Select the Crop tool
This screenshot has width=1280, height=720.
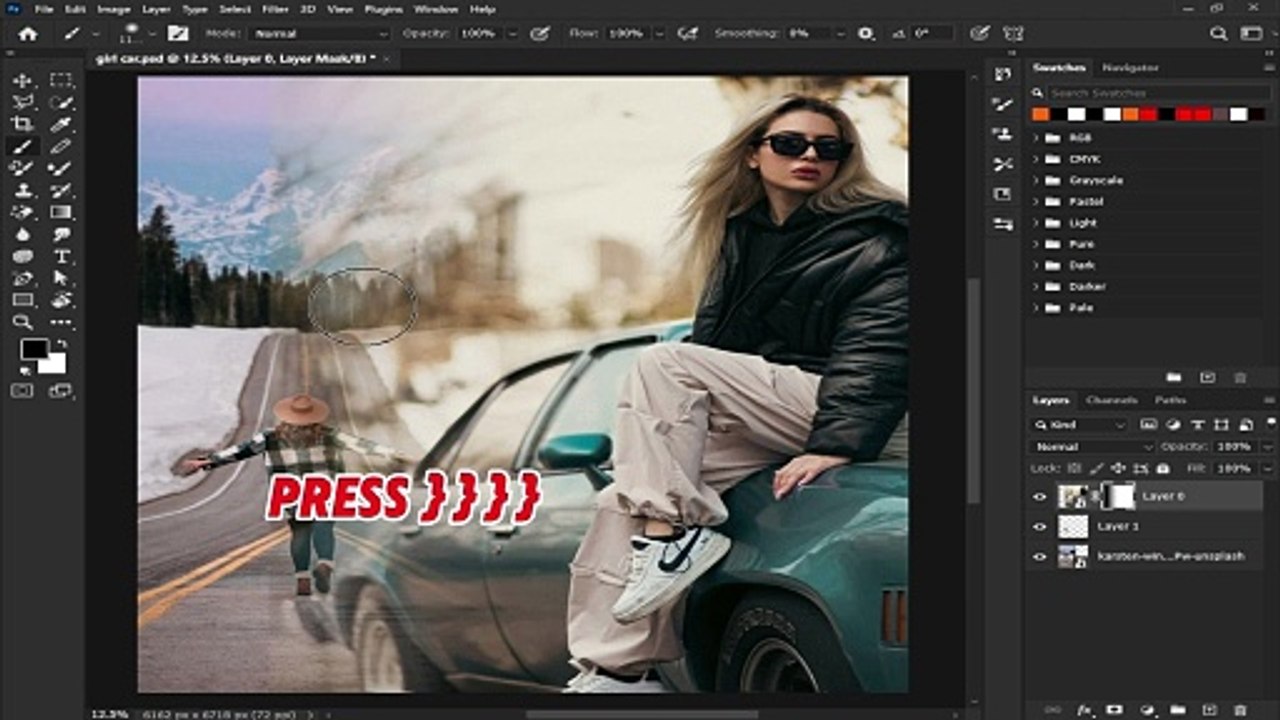coord(22,125)
